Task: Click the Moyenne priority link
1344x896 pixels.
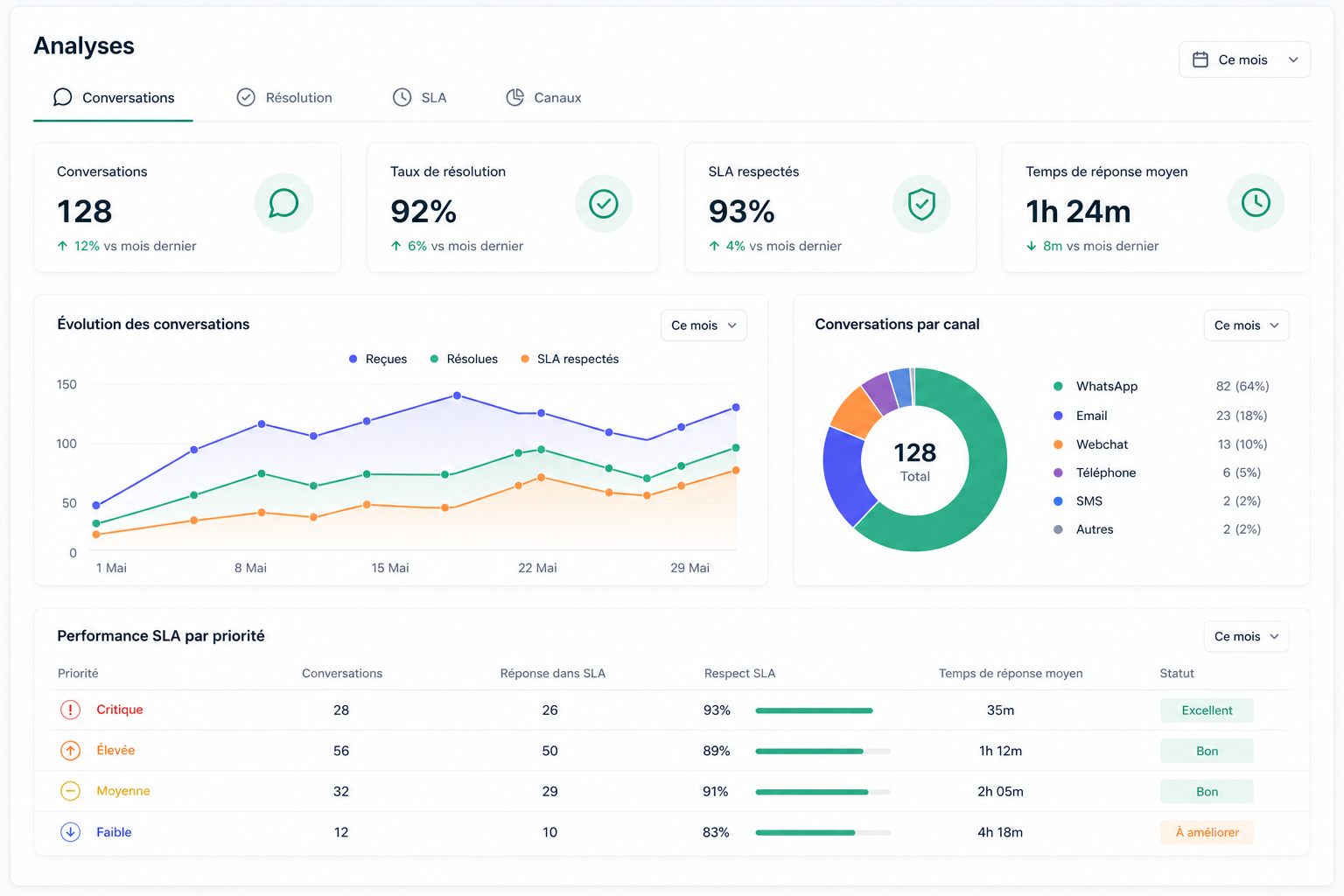Action: tap(123, 791)
